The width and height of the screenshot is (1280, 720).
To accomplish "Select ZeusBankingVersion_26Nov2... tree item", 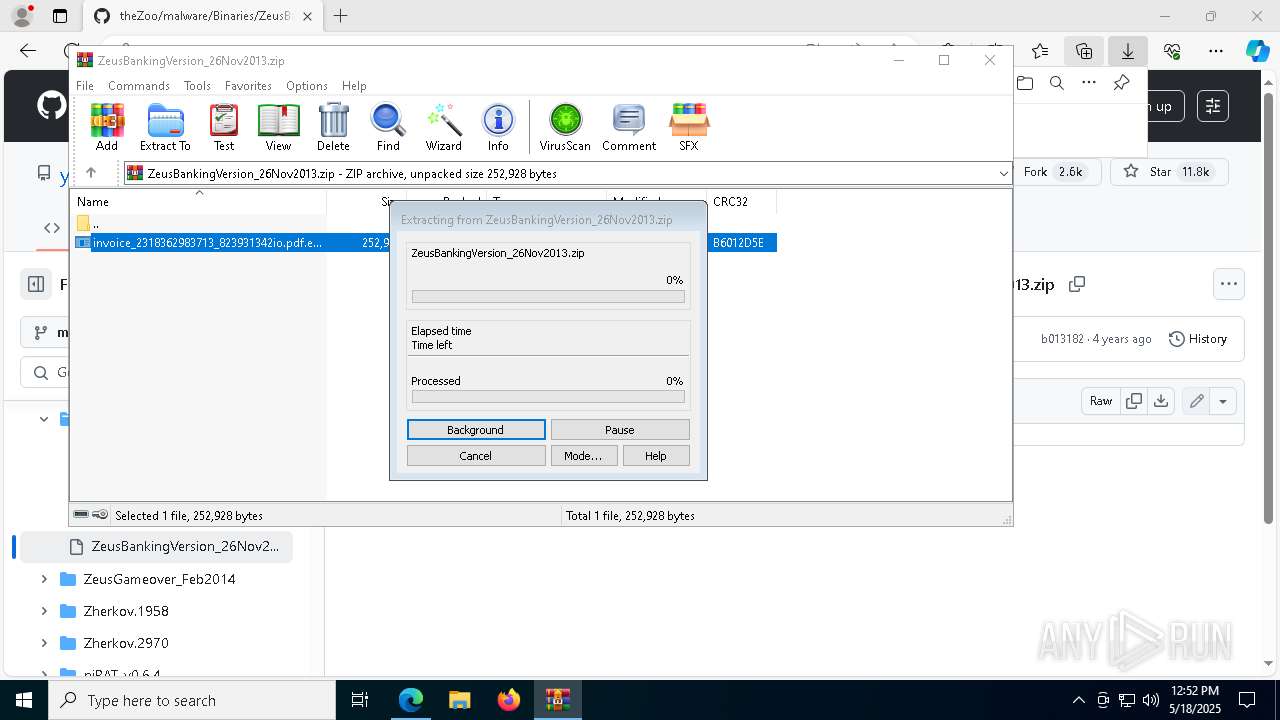I will [157, 547].
